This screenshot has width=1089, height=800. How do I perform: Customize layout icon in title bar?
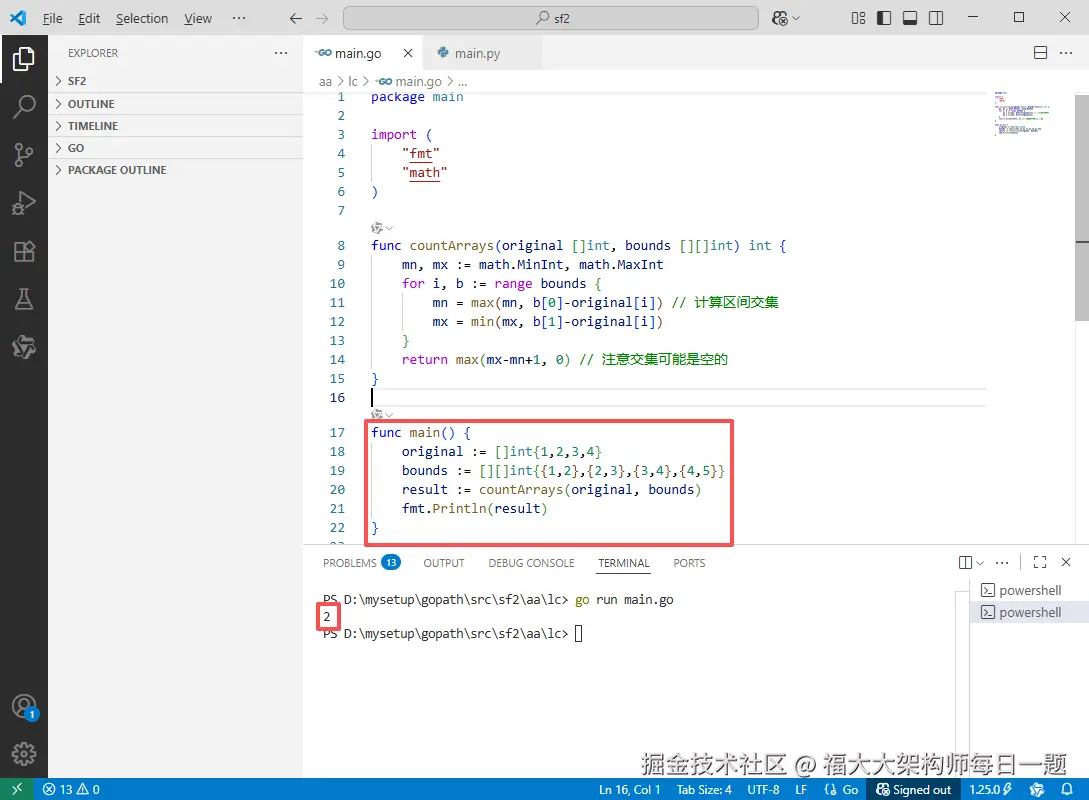[x=858, y=18]
